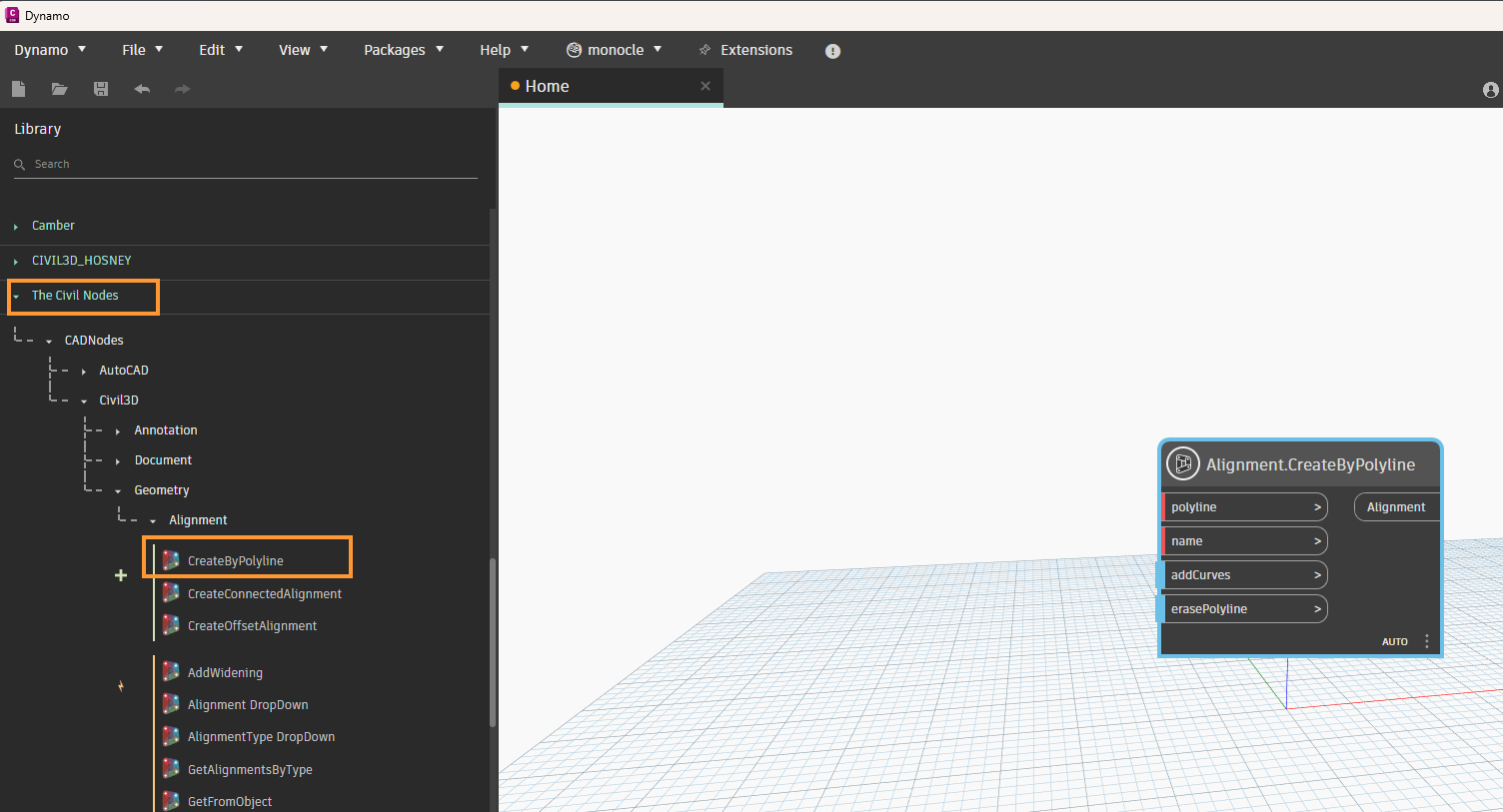Click the AlignmentType DropDown node icon
Image resolution: width=1503 pixels, height=812 pixels.
coord(171,736)
